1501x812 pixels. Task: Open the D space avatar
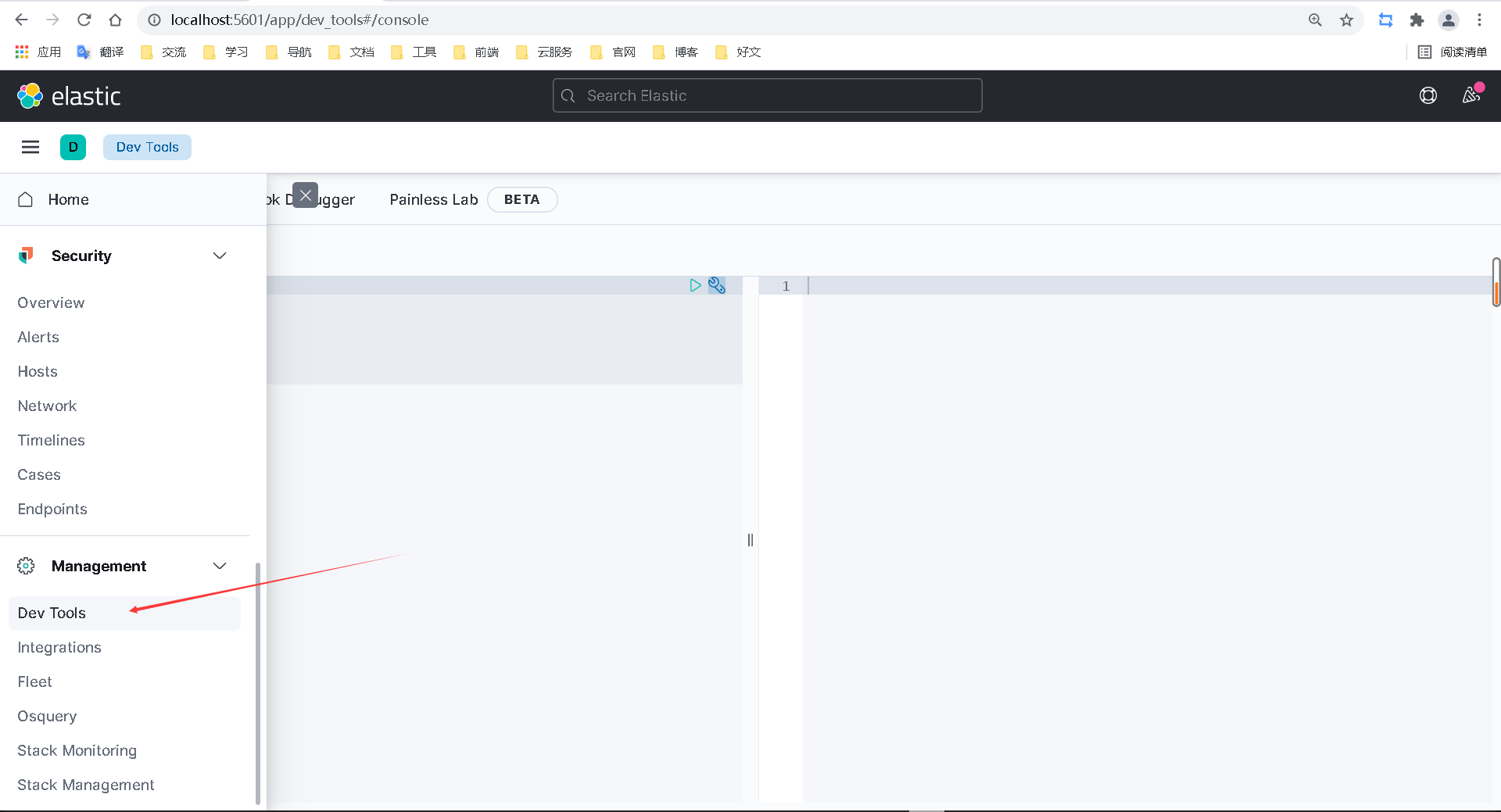click(73, 147)
